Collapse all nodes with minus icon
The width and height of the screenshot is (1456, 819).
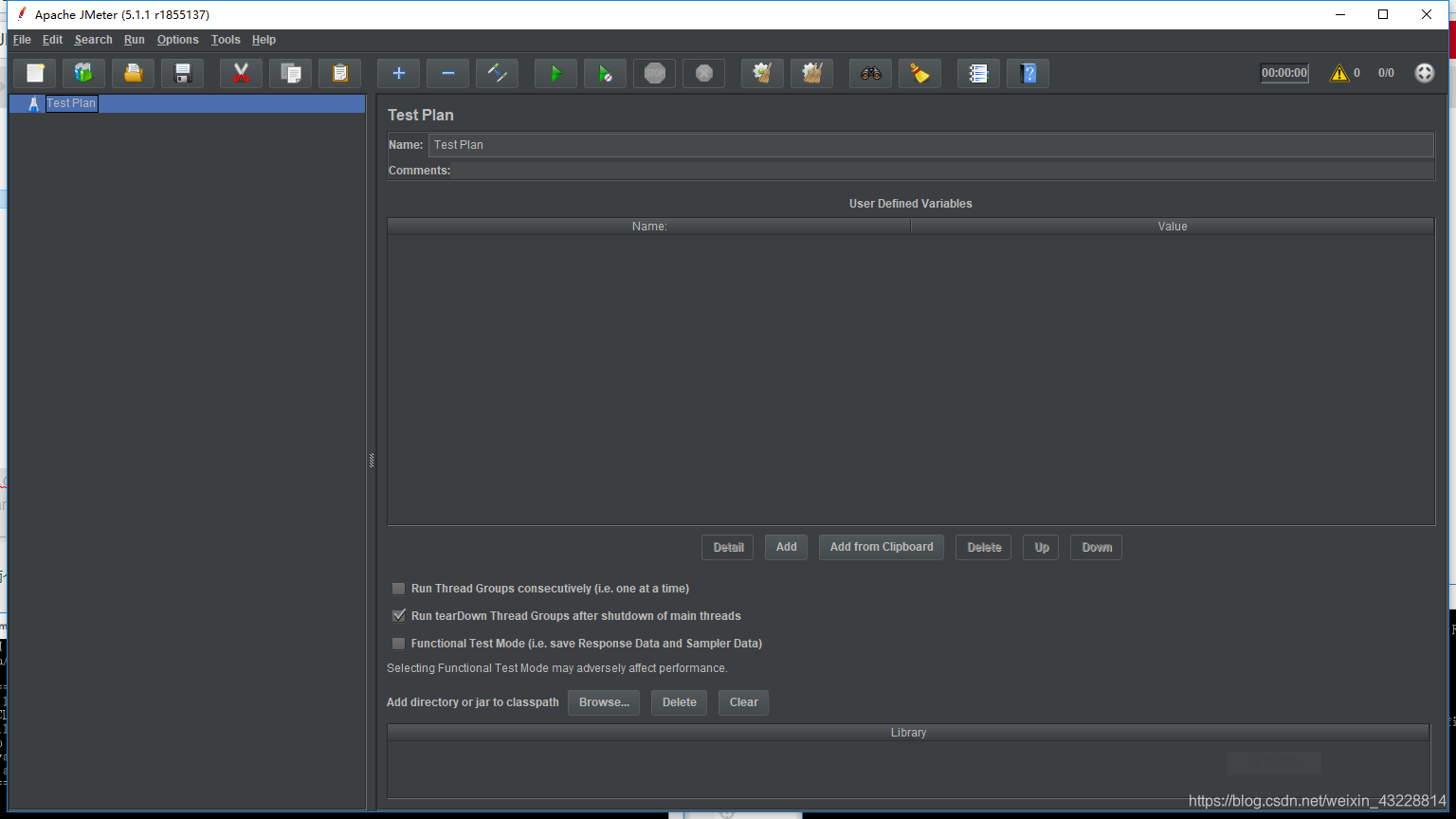448,73
